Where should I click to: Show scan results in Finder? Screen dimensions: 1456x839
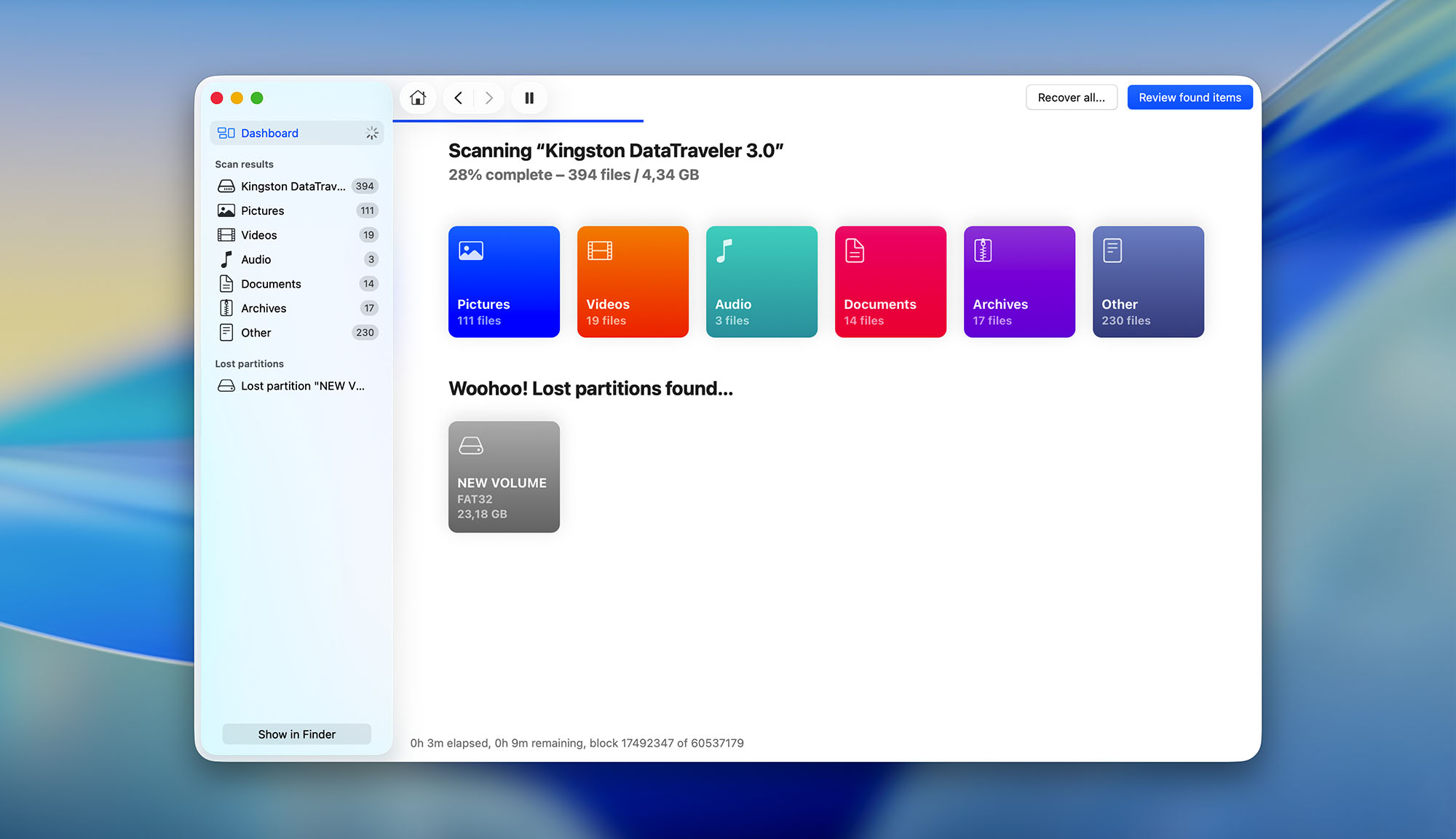[296, 733]
